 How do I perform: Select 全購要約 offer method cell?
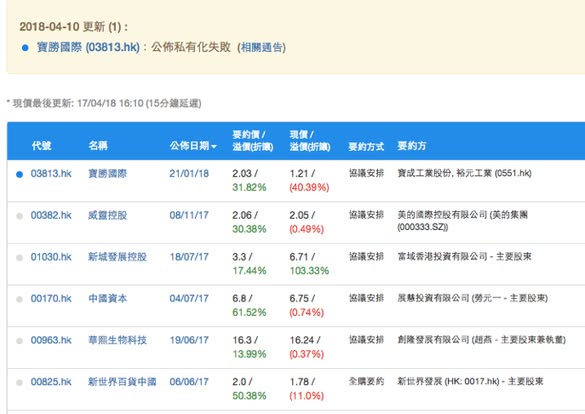[366, 381]
